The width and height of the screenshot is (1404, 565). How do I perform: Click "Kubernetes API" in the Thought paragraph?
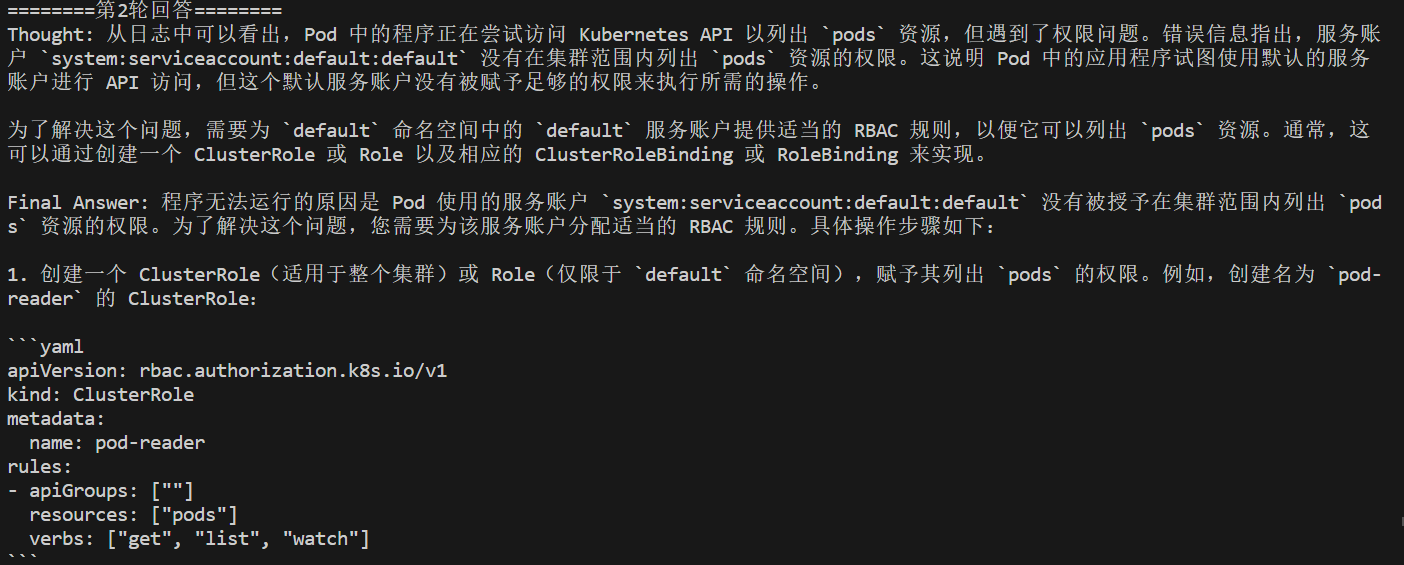pyautogui.click(x=655, y=35)
